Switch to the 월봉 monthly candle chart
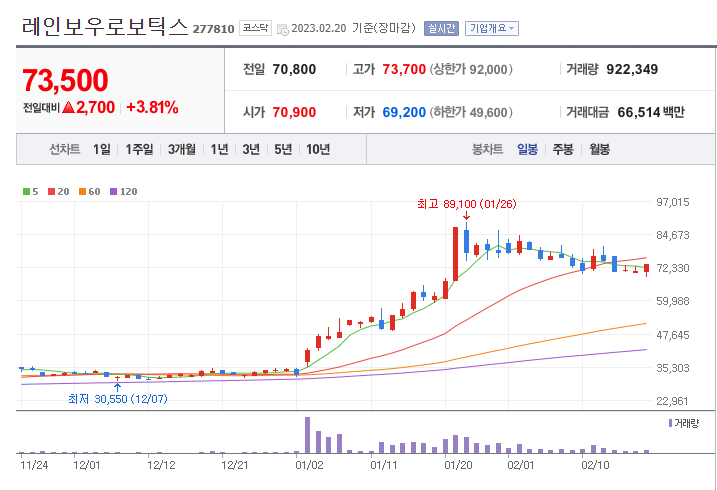This screenshot has width=717, height=490. (599, 149)
